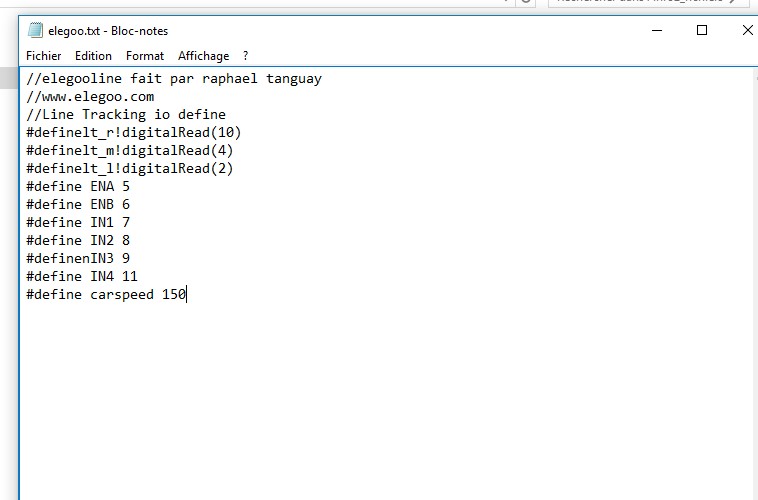The image size is (758, 500).
Task: Click the line '#define ENB 6'
Action: tap(78, 204)
